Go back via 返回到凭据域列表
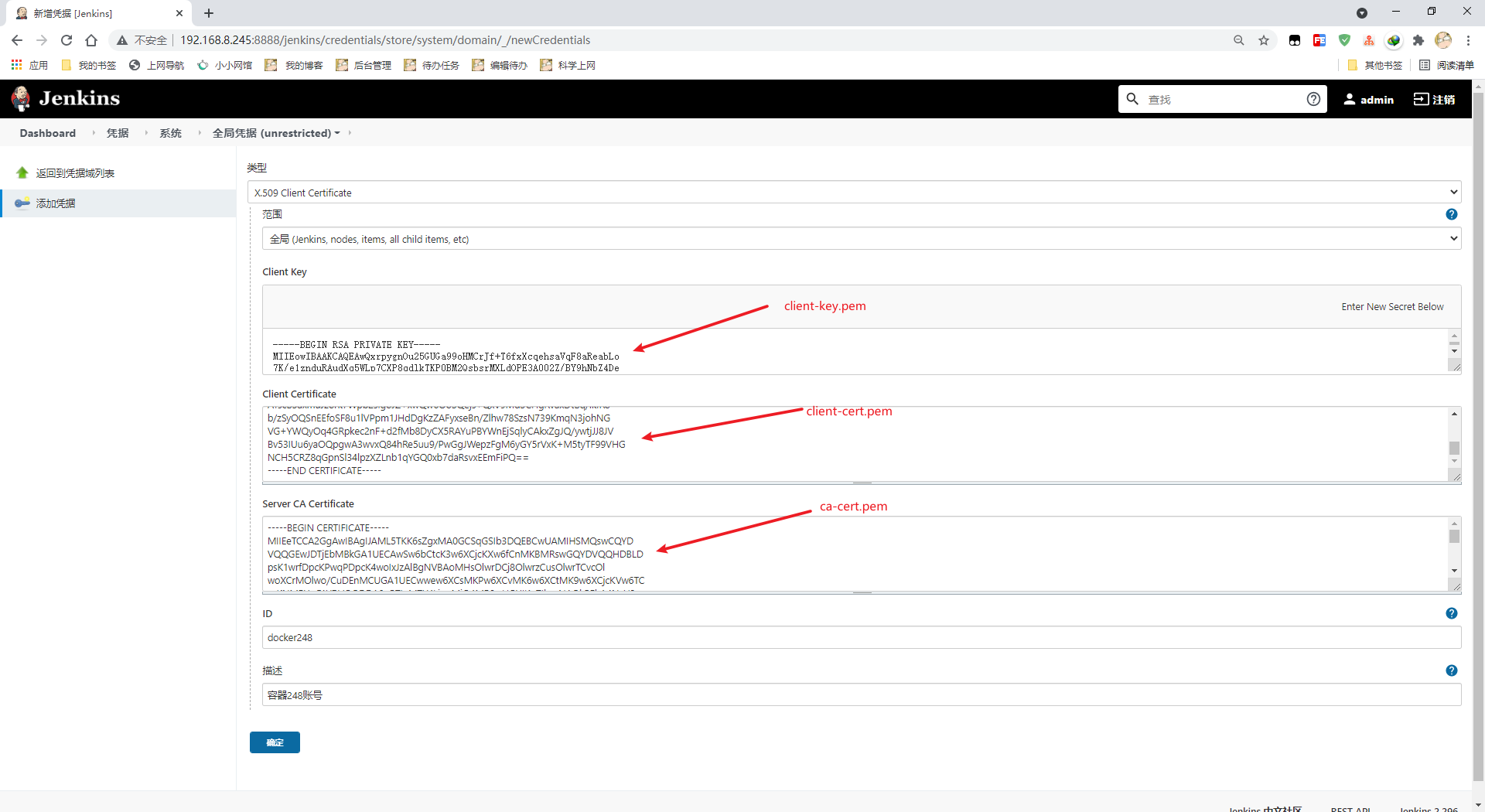This screenshot has width=1485, height=812. [x=75, y=173]
